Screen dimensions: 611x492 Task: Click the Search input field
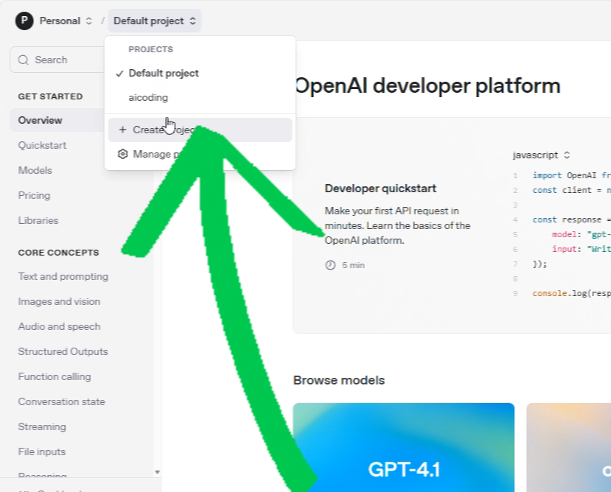point(58,60)
